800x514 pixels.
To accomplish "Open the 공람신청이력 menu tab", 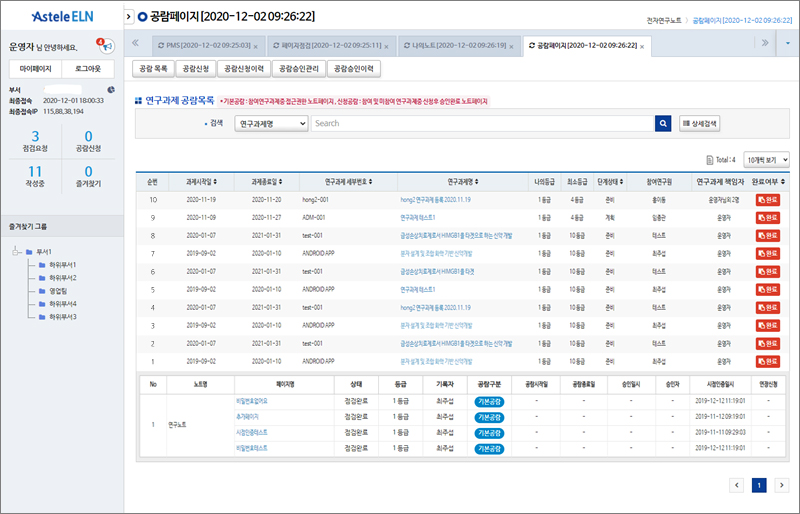I will [243, 68].
